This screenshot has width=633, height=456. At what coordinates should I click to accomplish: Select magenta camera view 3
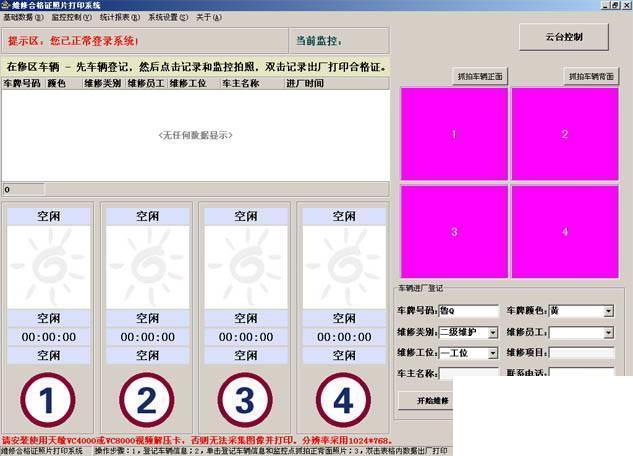[454, 232]
